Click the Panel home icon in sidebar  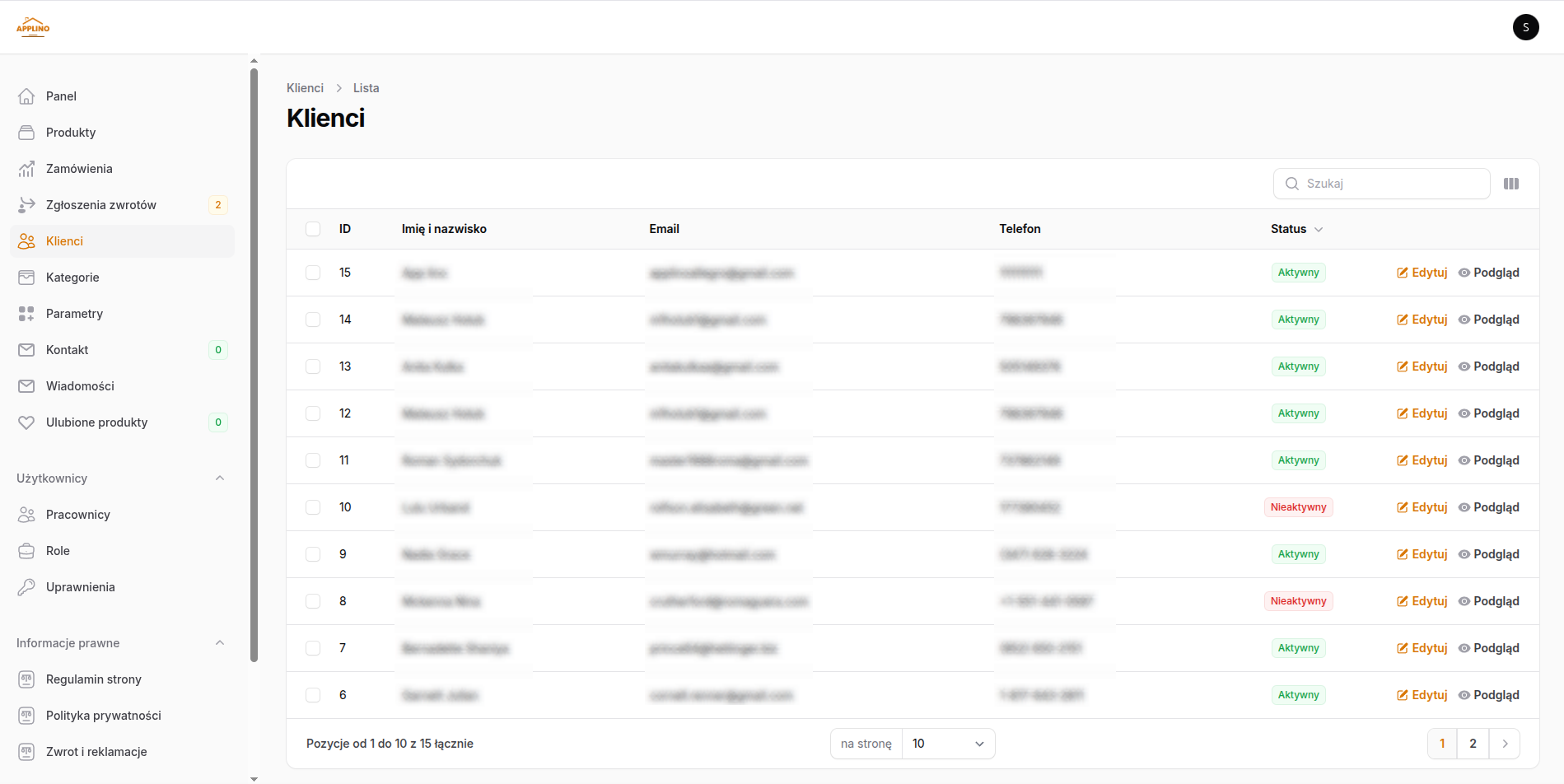pos(26,96)
